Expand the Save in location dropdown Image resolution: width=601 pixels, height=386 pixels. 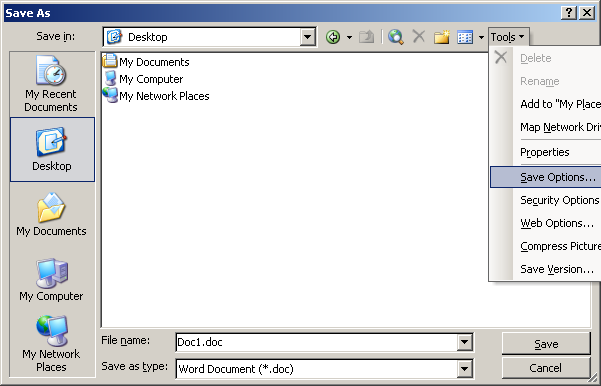[307, 37]
